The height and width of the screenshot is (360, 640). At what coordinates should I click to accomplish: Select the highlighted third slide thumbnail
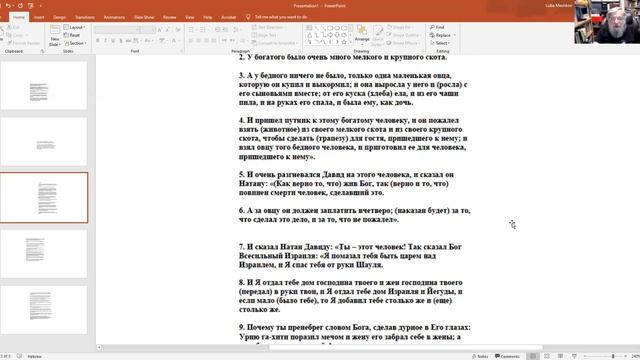point(44,198)
